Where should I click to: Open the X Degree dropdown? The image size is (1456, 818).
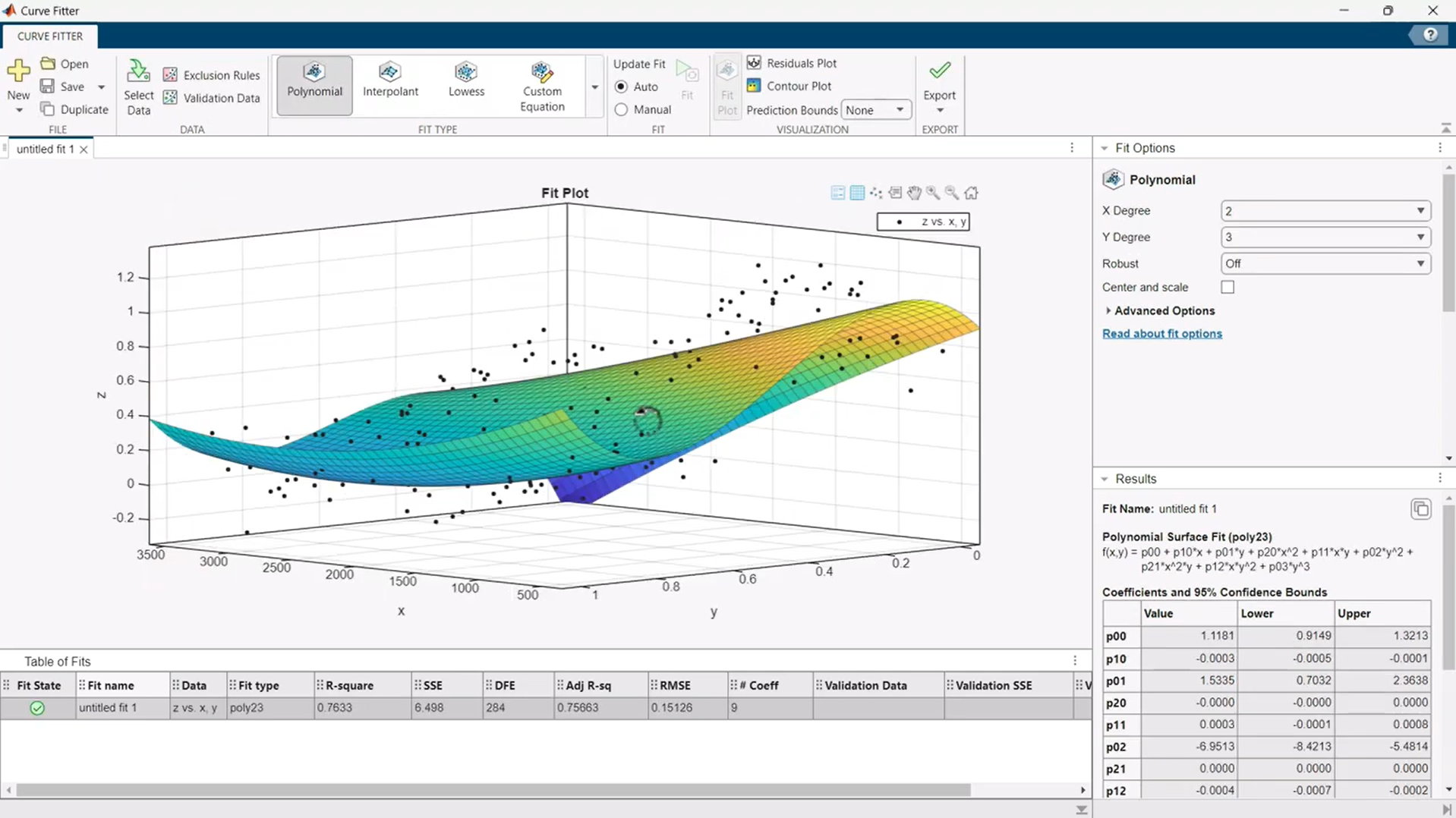1325,210
